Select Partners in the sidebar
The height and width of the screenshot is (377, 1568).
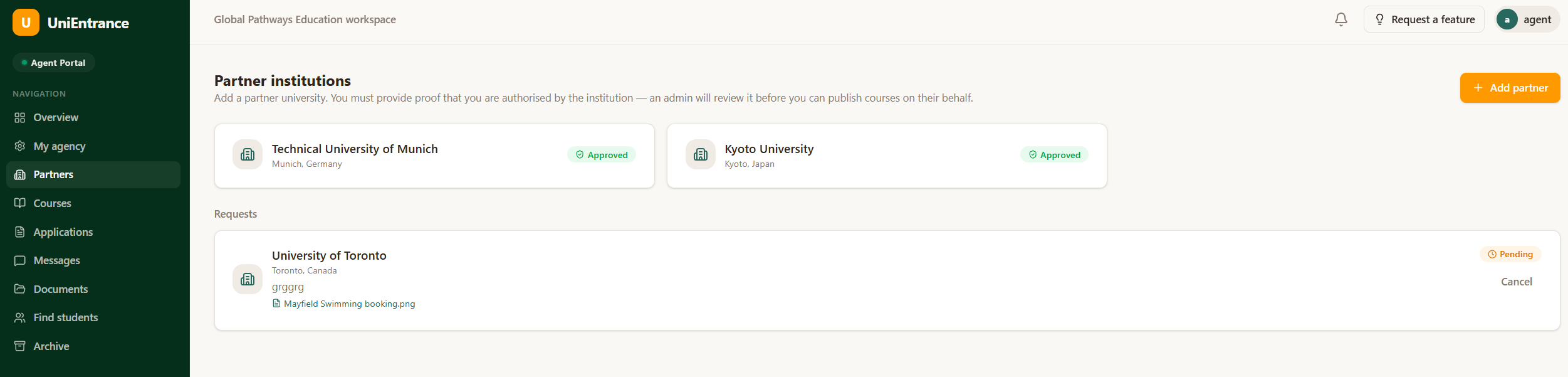pyautogui.click(x=93, y=174)
